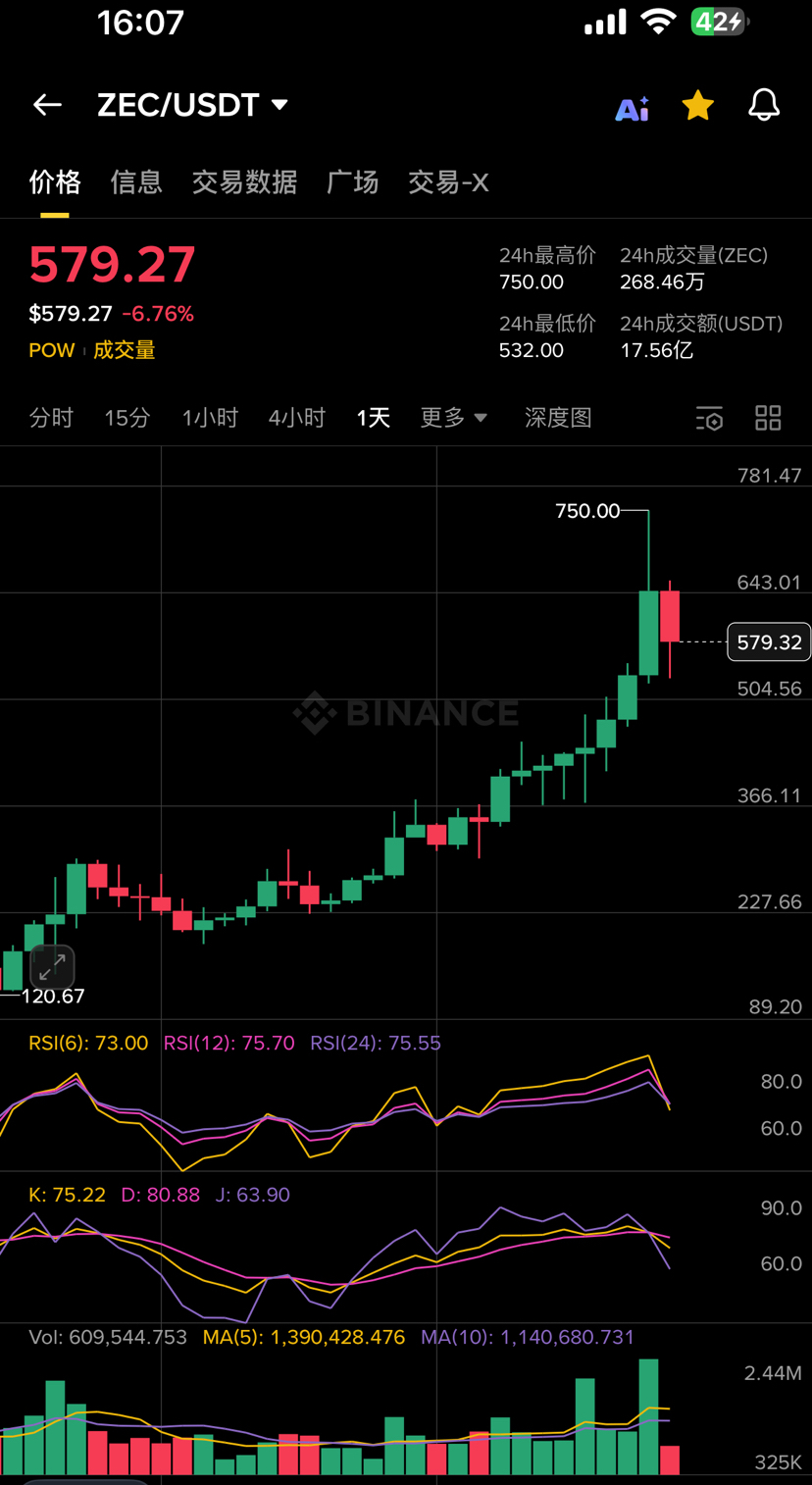Image resolution: width=812 pixels, height=1485 pixels.
Task: Open price alert bell icon
Action: click(x=764, y=105)
